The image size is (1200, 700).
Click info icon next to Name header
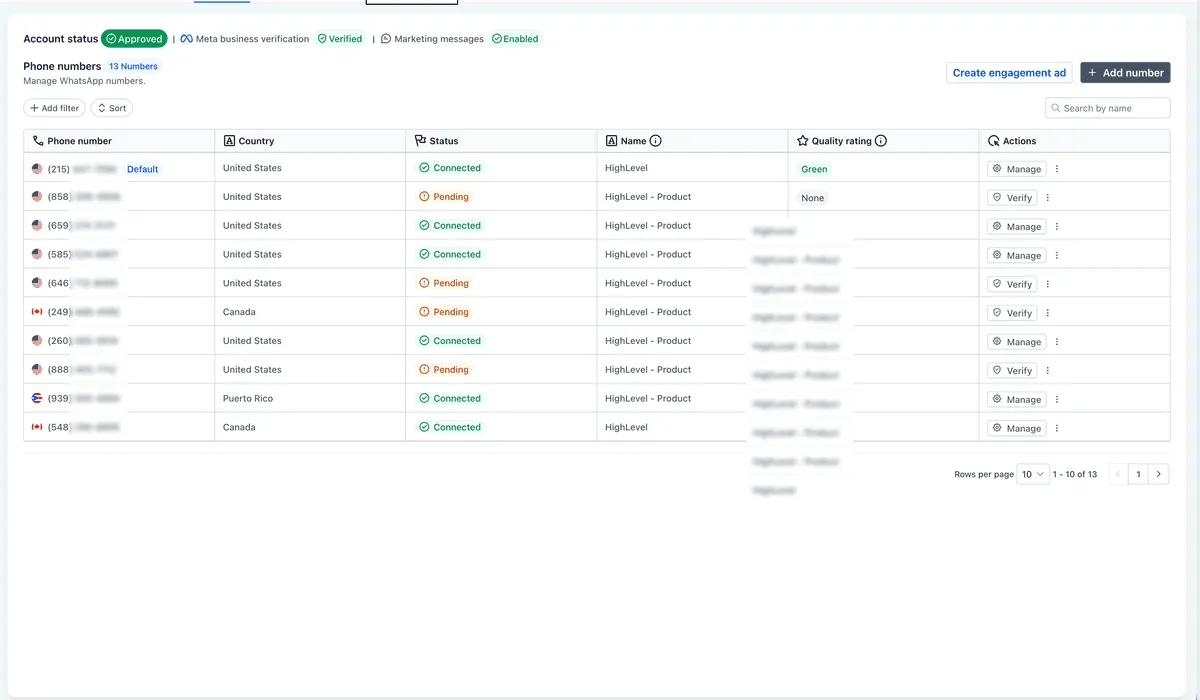point(656,141)
